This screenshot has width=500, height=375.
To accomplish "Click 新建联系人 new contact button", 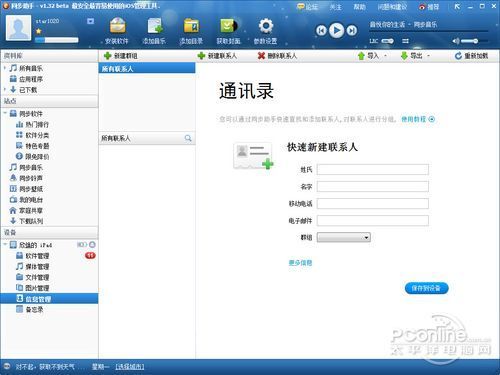I will tap(217, 56).
